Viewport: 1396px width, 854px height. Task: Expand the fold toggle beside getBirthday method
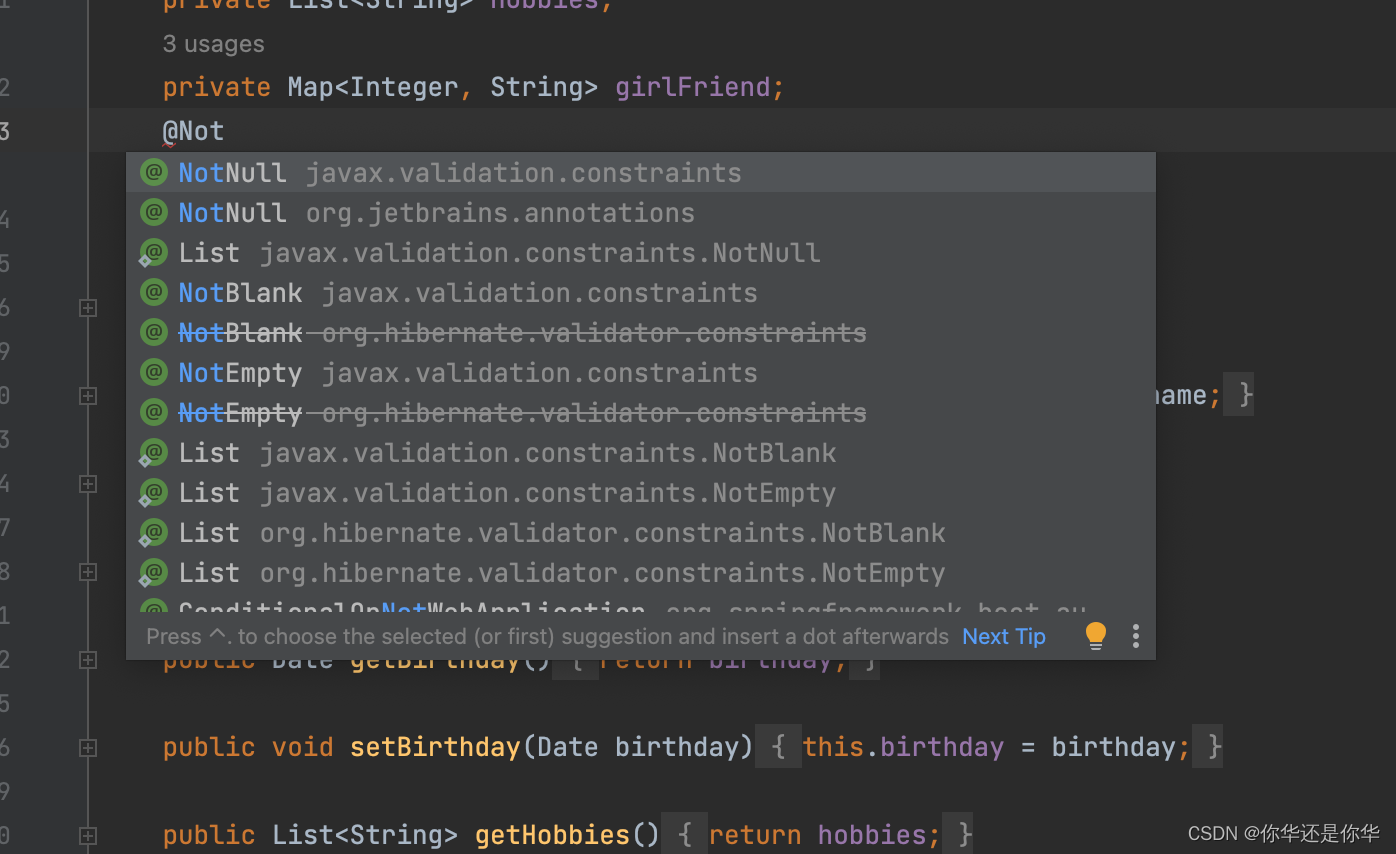click(88, 660)
